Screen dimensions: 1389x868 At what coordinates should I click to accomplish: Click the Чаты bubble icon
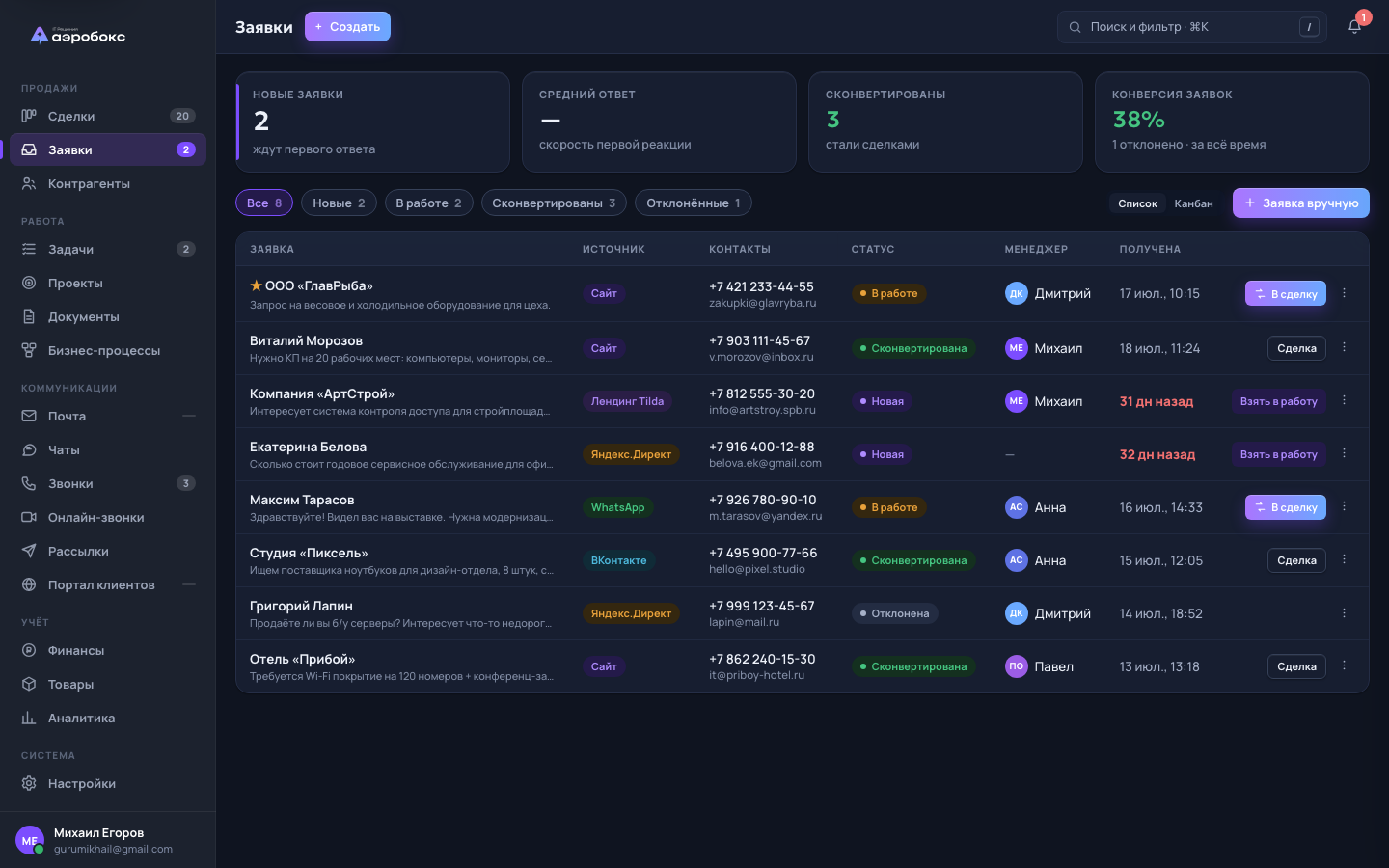click(x=29, y=449)
